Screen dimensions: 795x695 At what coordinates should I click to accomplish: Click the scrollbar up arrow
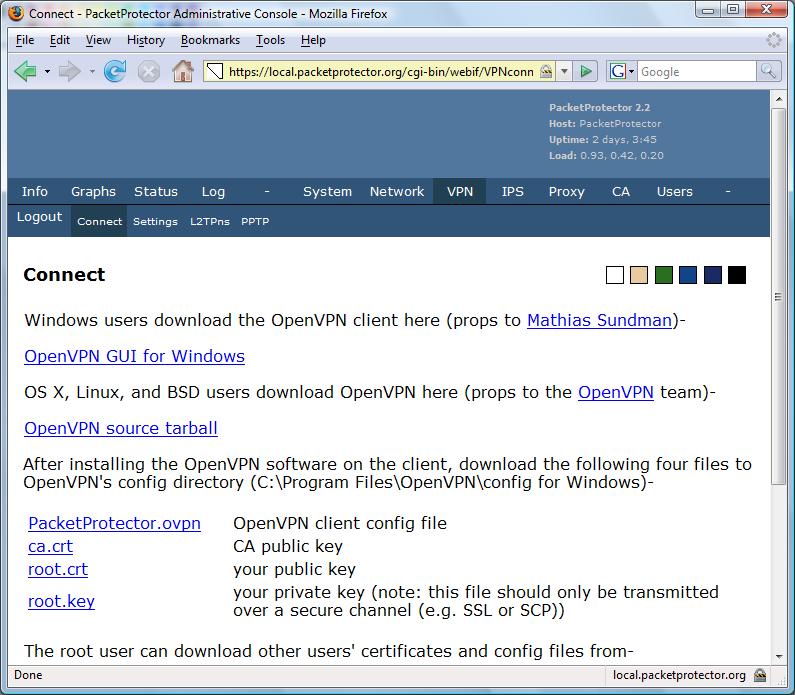pyautogui.click(x=778, y=99)
